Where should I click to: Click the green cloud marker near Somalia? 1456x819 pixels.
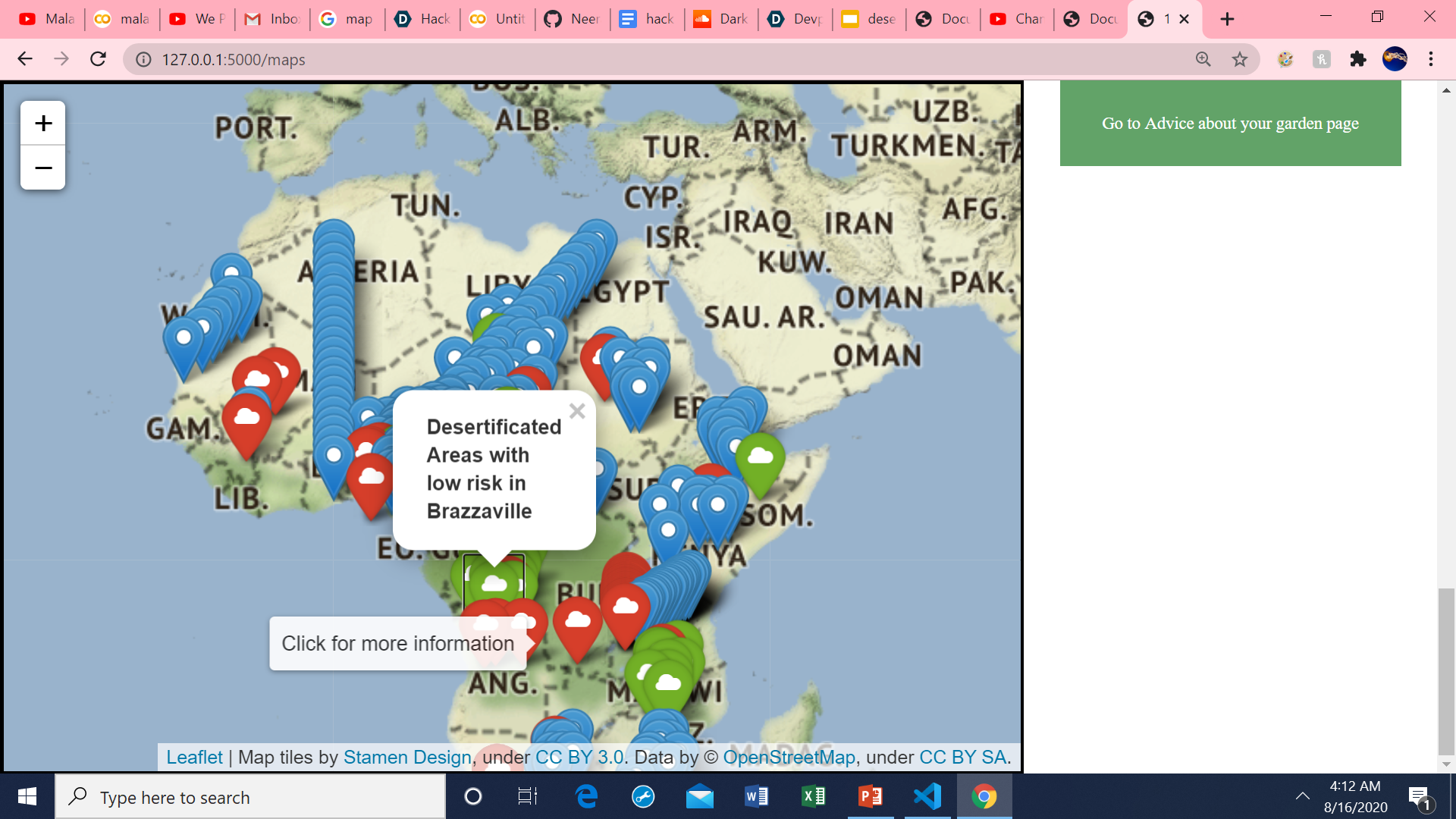click(760, 457)
